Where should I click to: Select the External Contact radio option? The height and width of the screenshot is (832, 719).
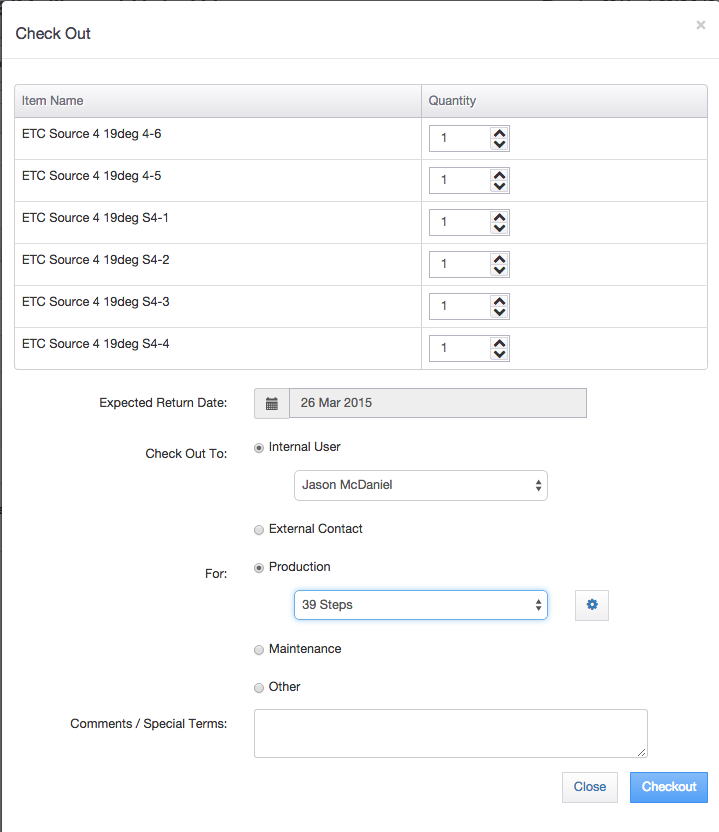259,530
